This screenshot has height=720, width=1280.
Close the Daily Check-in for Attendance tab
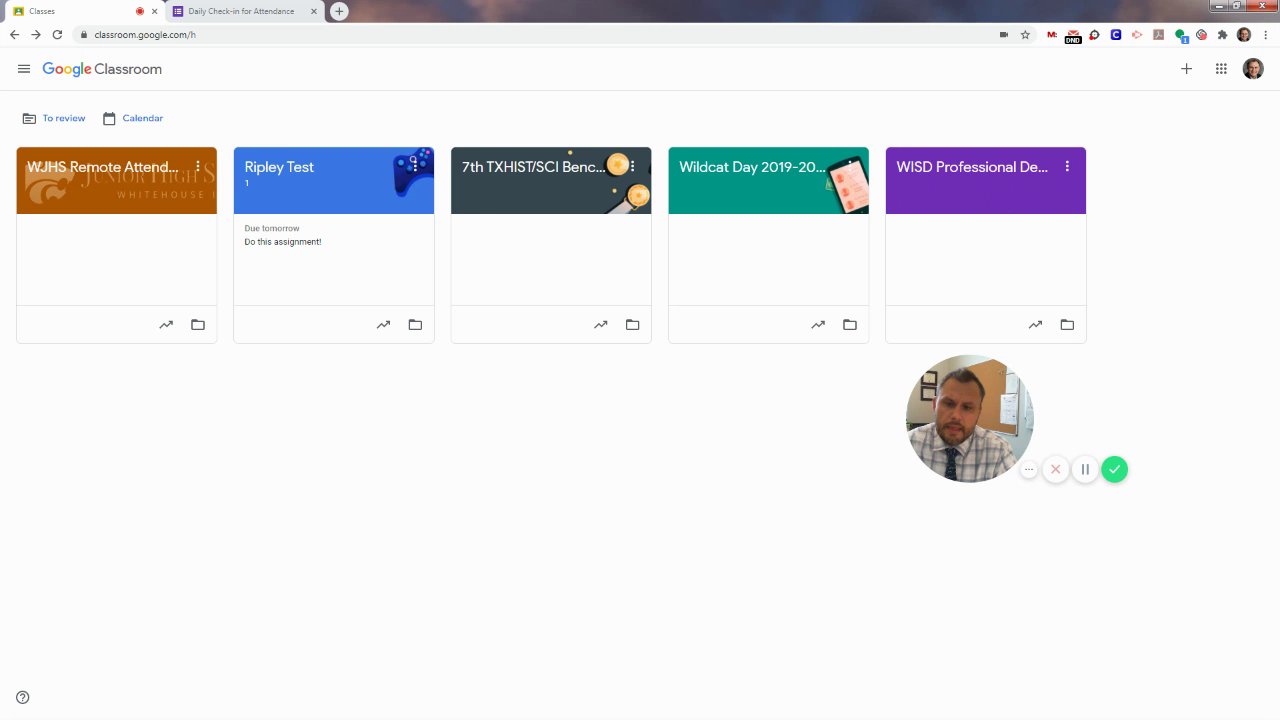tap(313, 11)
